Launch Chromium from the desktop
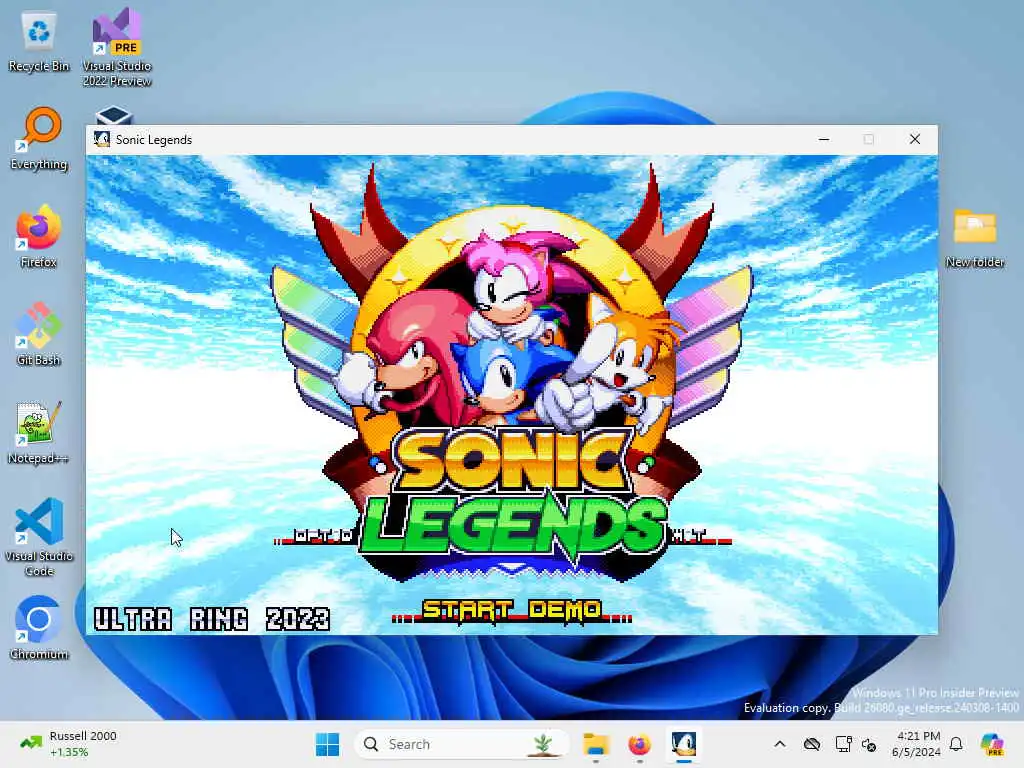This screenshot has height=768, width=1024. tap(39, 628)
